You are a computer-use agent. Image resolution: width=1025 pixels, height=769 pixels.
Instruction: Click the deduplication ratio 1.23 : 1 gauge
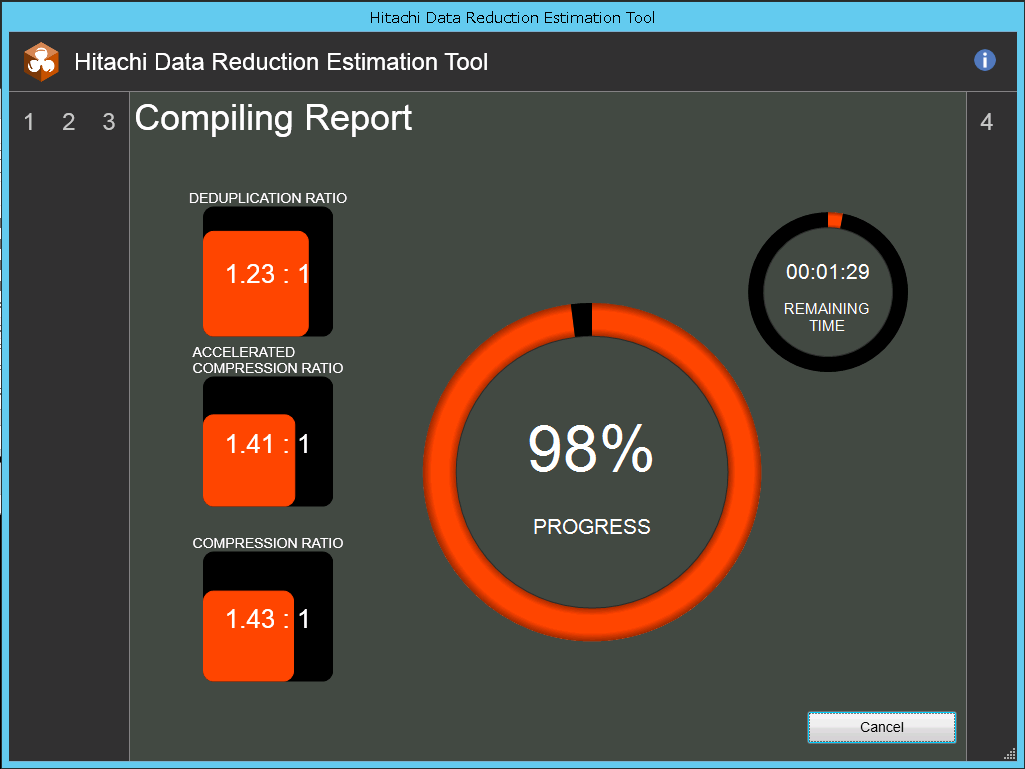(x=268, y=272)
